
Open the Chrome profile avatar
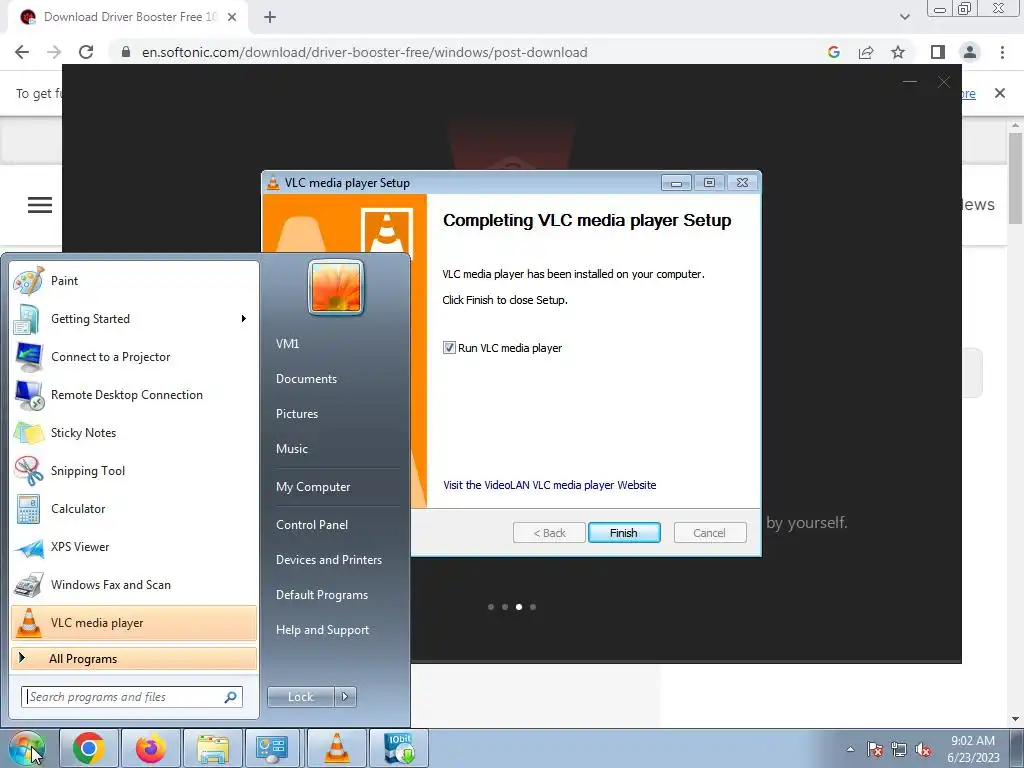[970, 52]
